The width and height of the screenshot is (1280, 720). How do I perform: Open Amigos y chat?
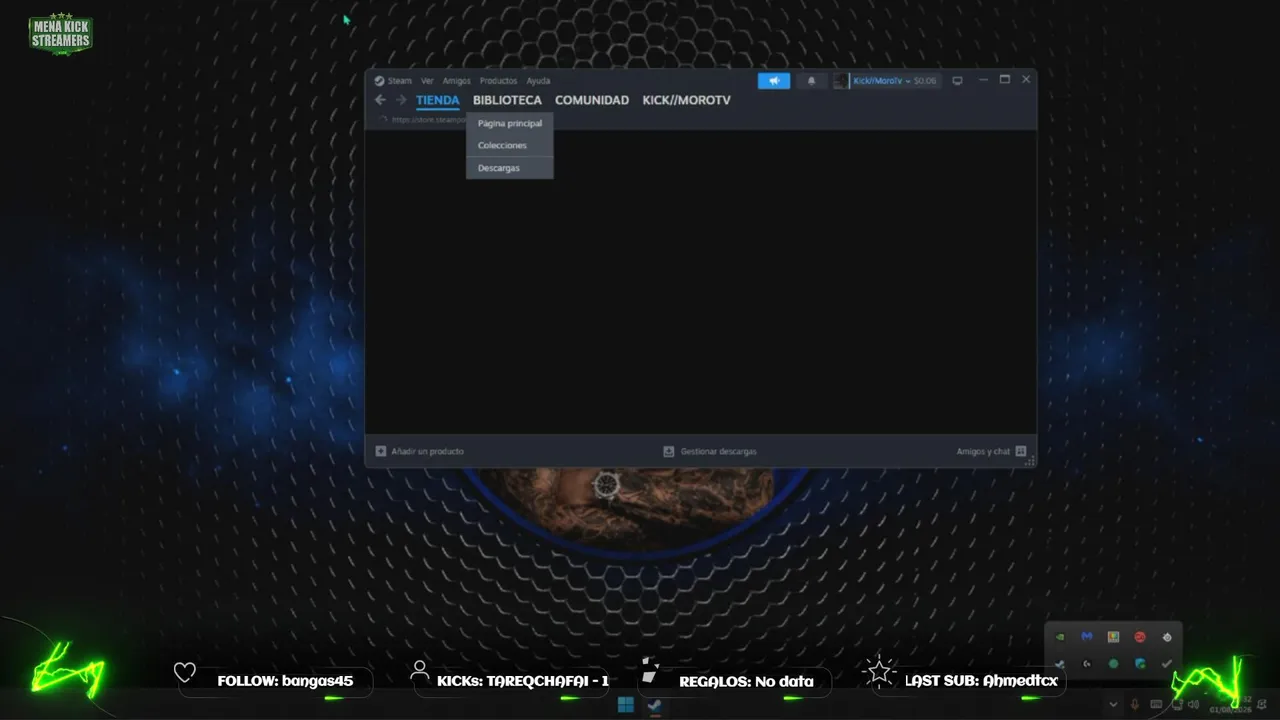983,452
